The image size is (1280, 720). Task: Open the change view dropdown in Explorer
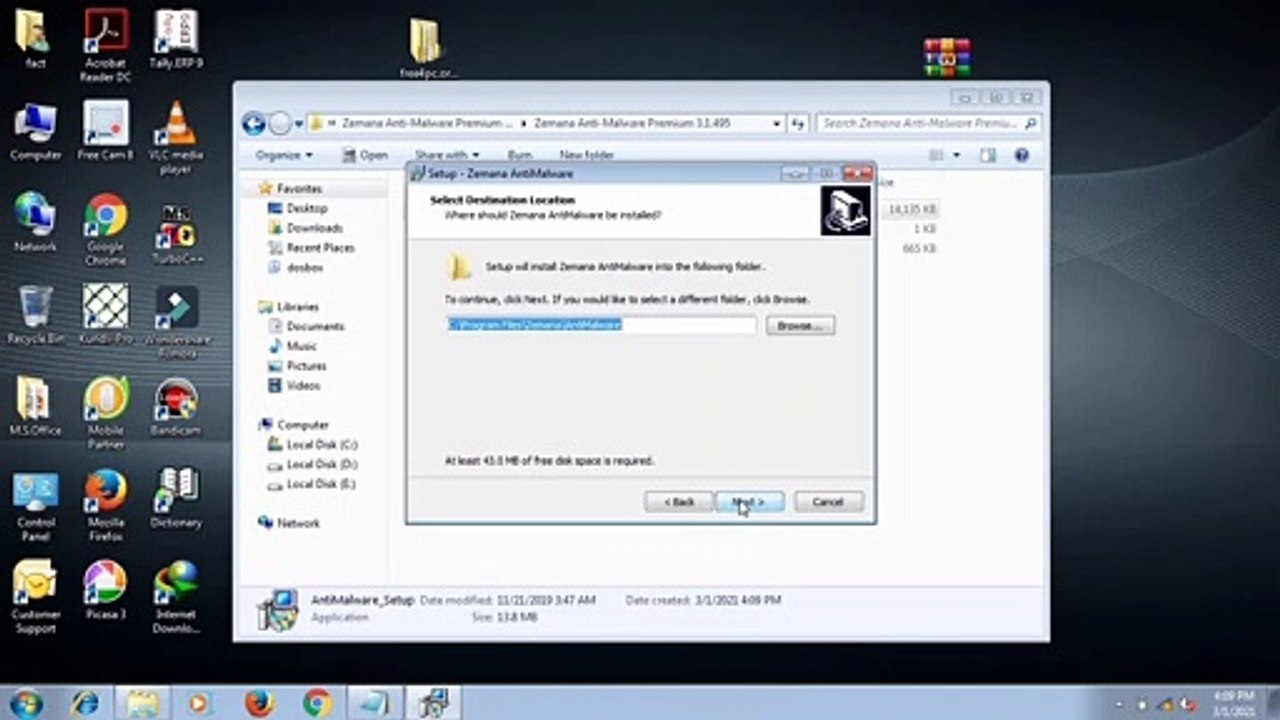point(957,155)
